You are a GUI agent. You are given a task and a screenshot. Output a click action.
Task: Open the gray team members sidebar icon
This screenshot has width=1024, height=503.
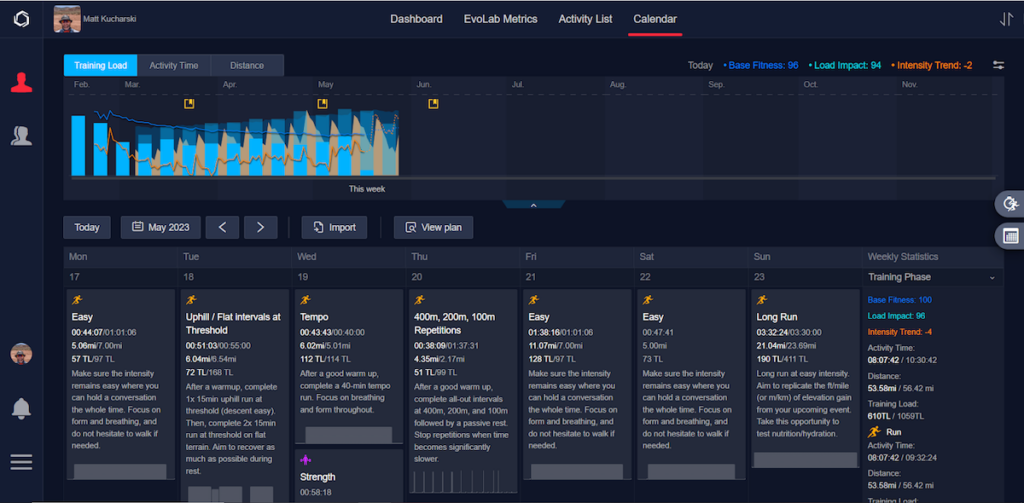click(22, 135)
